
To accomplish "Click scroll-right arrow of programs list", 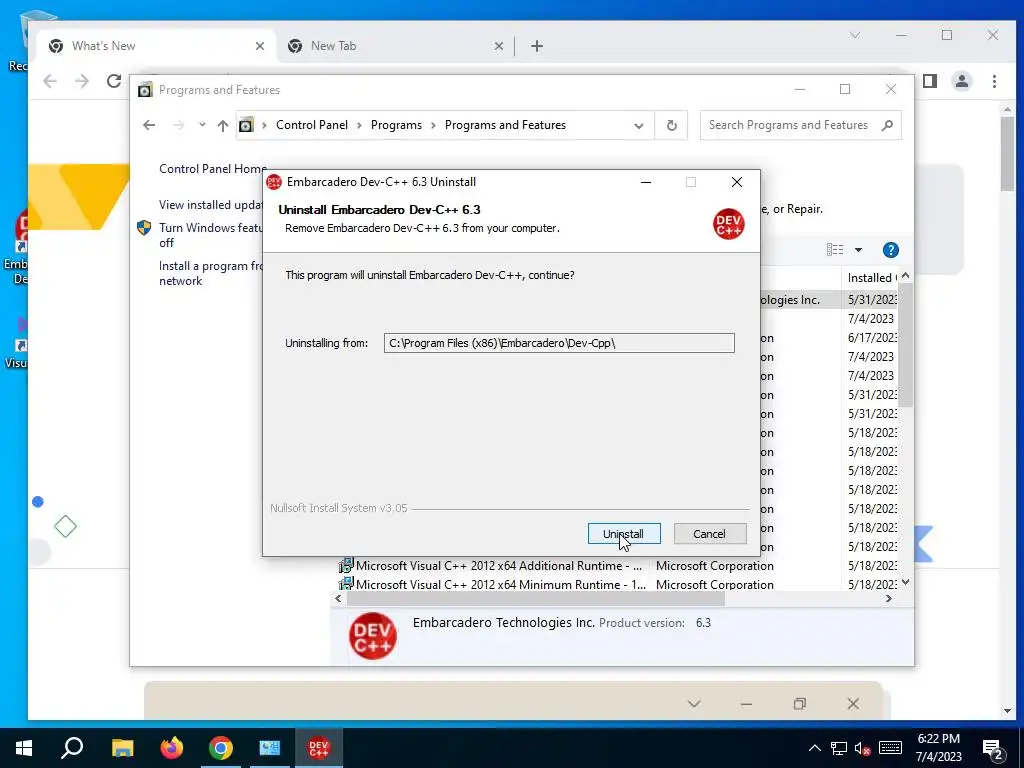I will [x=889, y=599].
